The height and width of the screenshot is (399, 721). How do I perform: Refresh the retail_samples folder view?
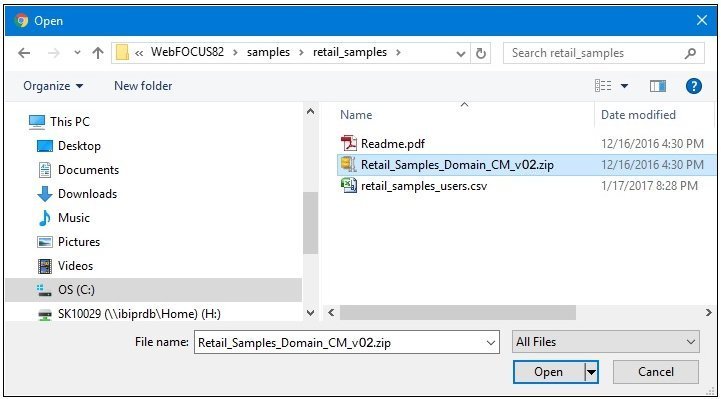coord(481,53)
